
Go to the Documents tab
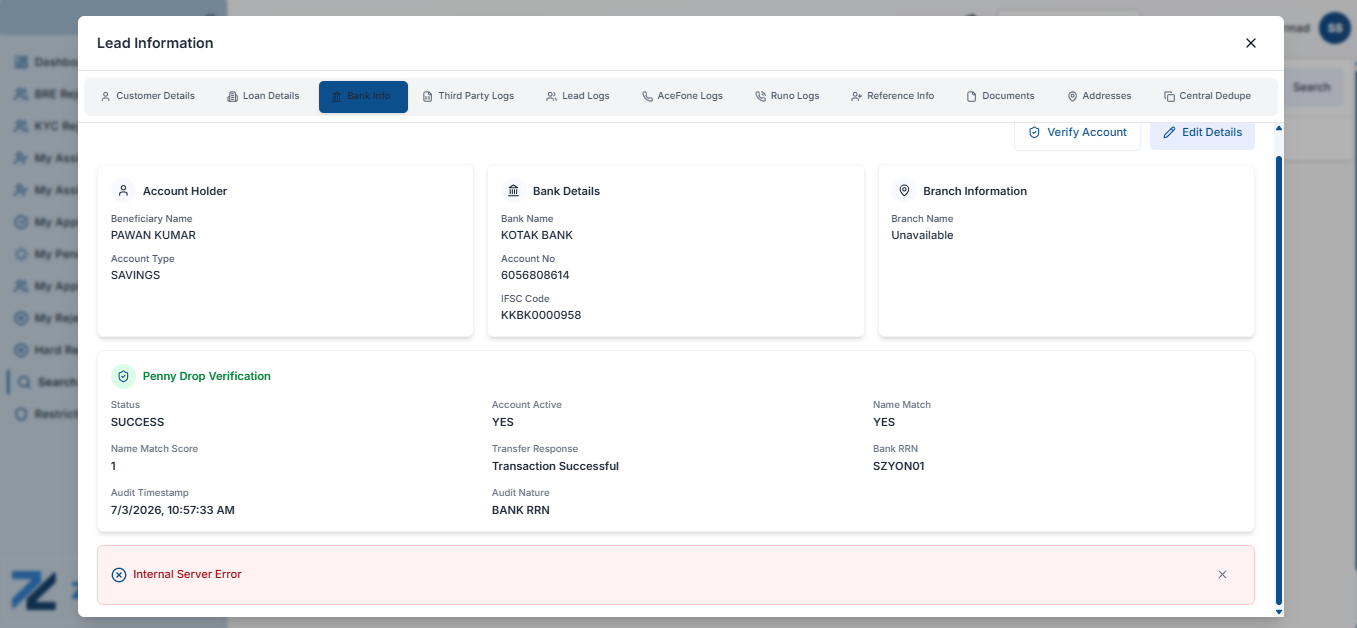click(x=1000, y=96)
